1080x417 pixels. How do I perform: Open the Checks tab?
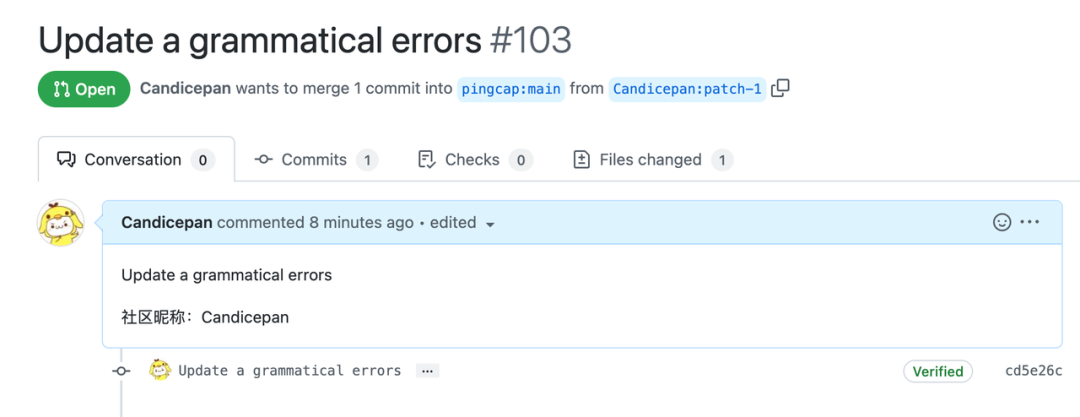coord(473,160)
